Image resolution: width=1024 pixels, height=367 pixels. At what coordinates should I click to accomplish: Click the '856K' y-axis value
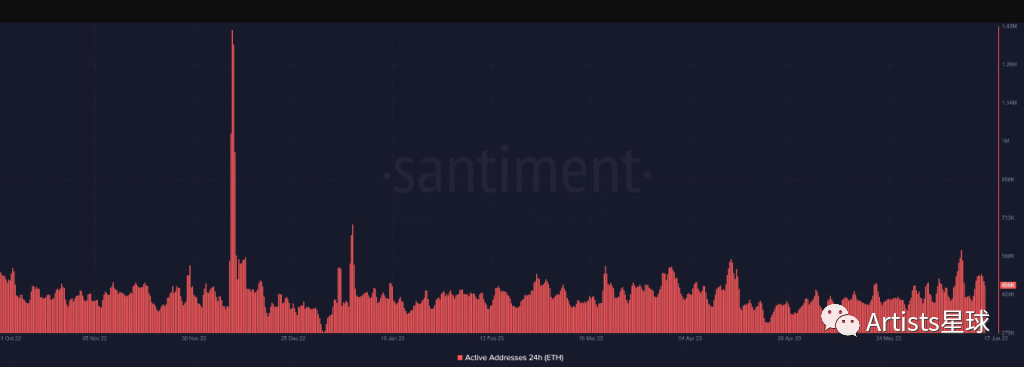pos(1008,180)
